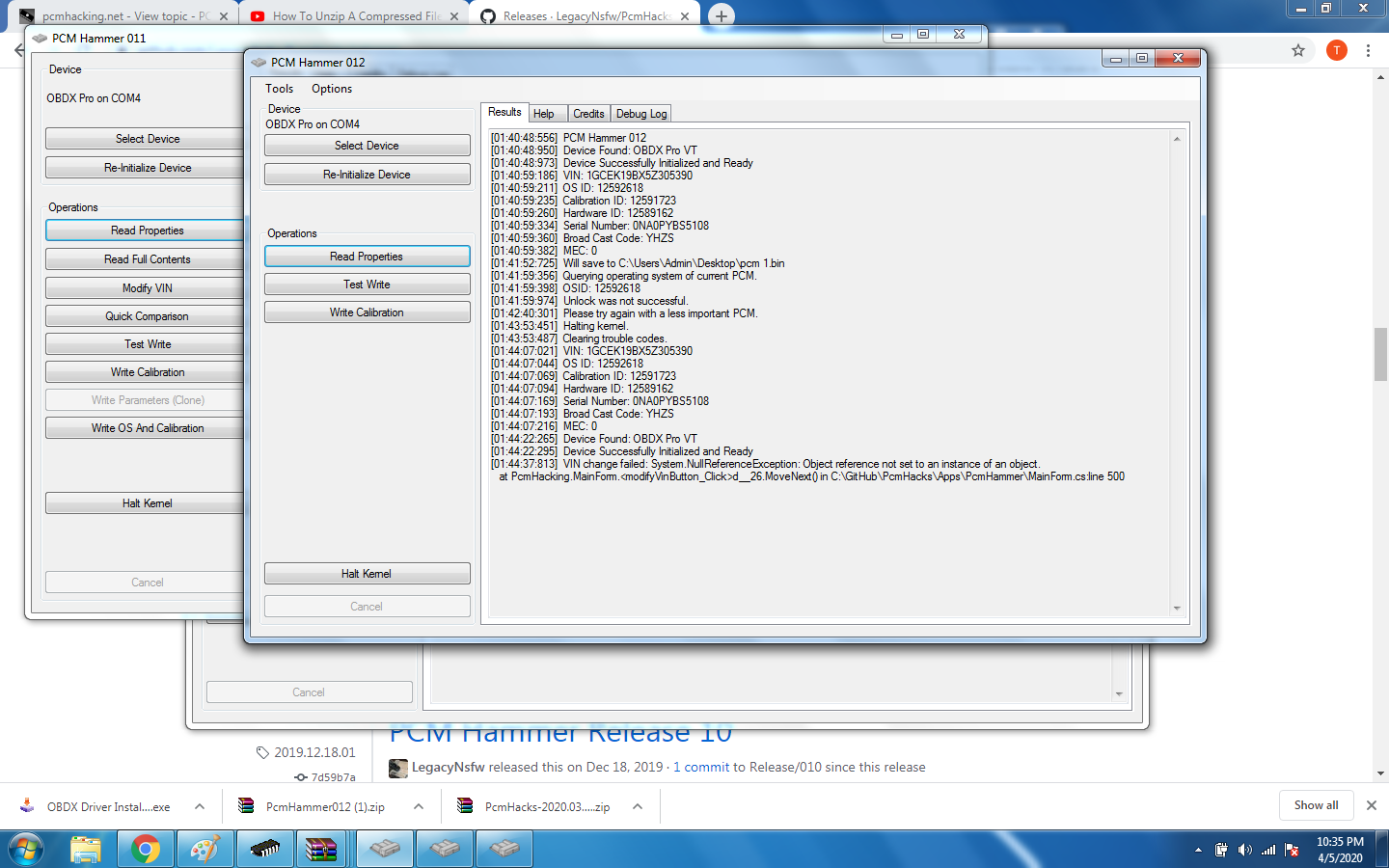The width and height of the screenshot is (1389, 868).
Task: Click the PCM Hammer 011 title bar icon
Action: pos(40,39)
